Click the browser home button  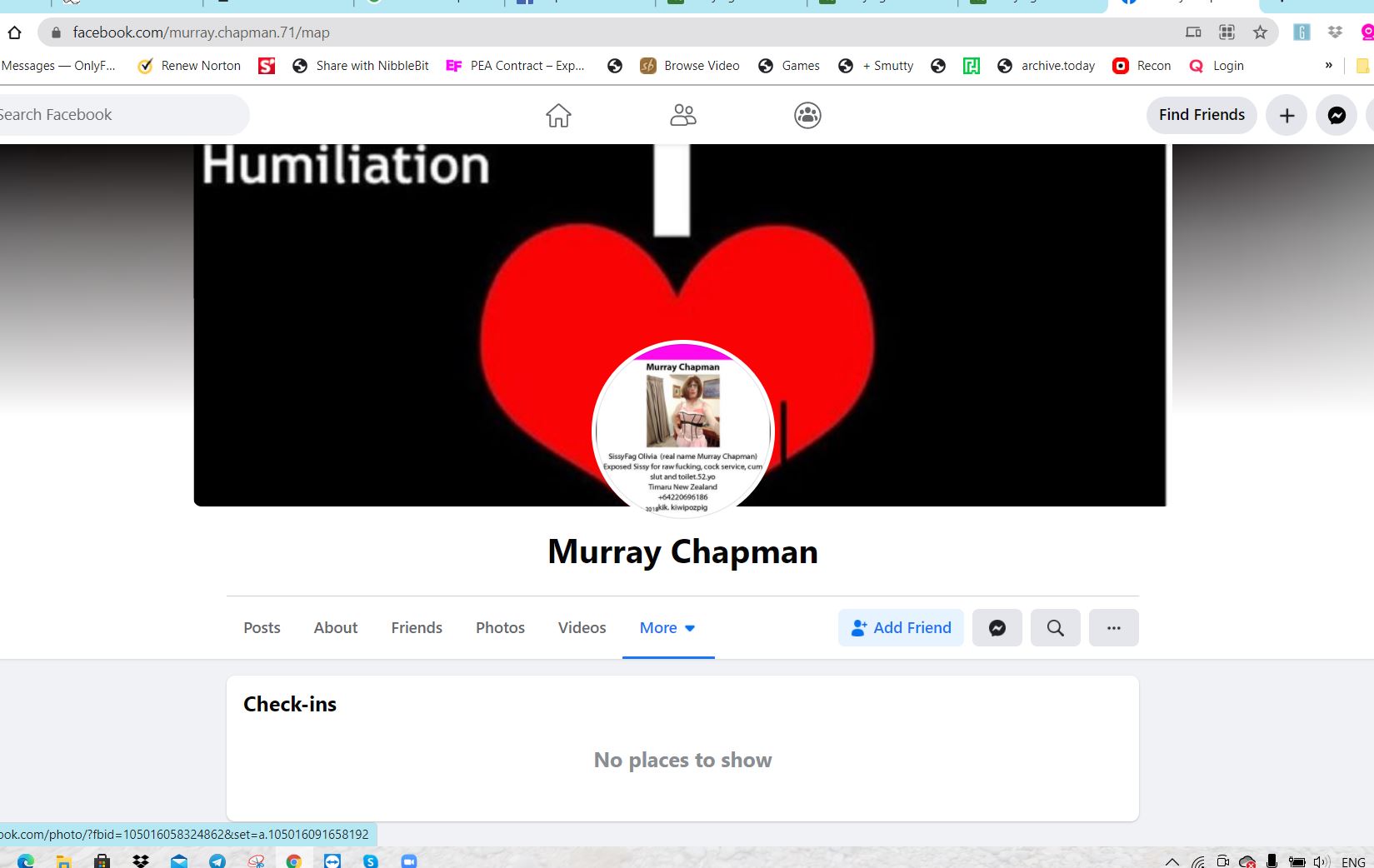14,32
